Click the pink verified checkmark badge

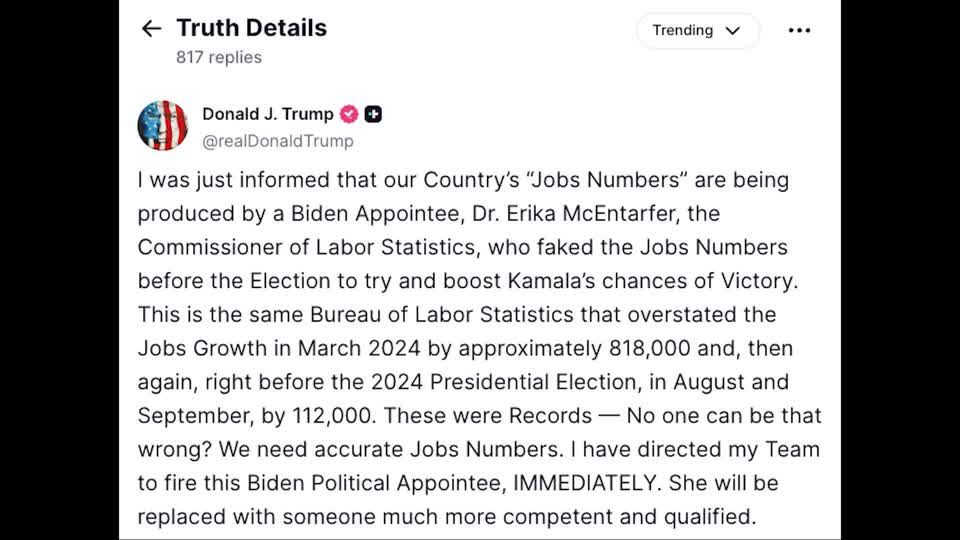(x=349, y=114)
